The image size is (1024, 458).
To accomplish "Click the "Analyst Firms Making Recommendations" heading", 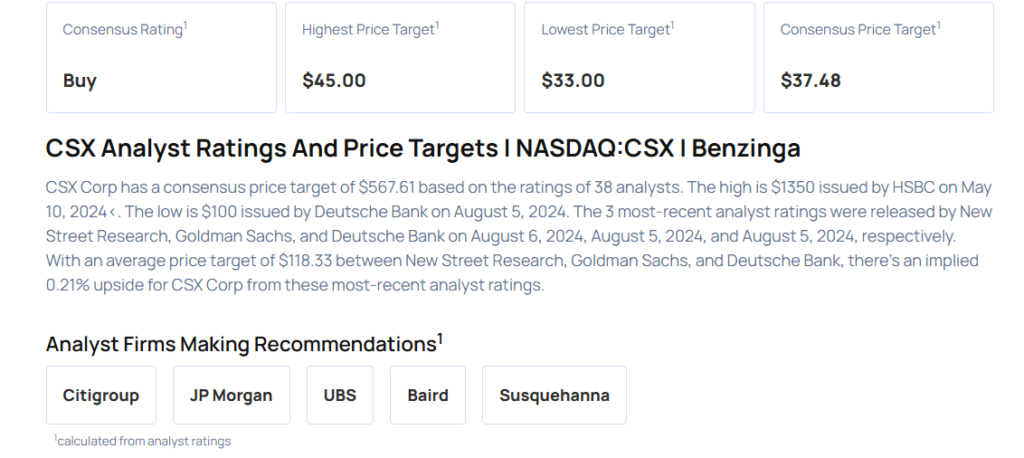I will pyautogui.click(x=240, y=345).
